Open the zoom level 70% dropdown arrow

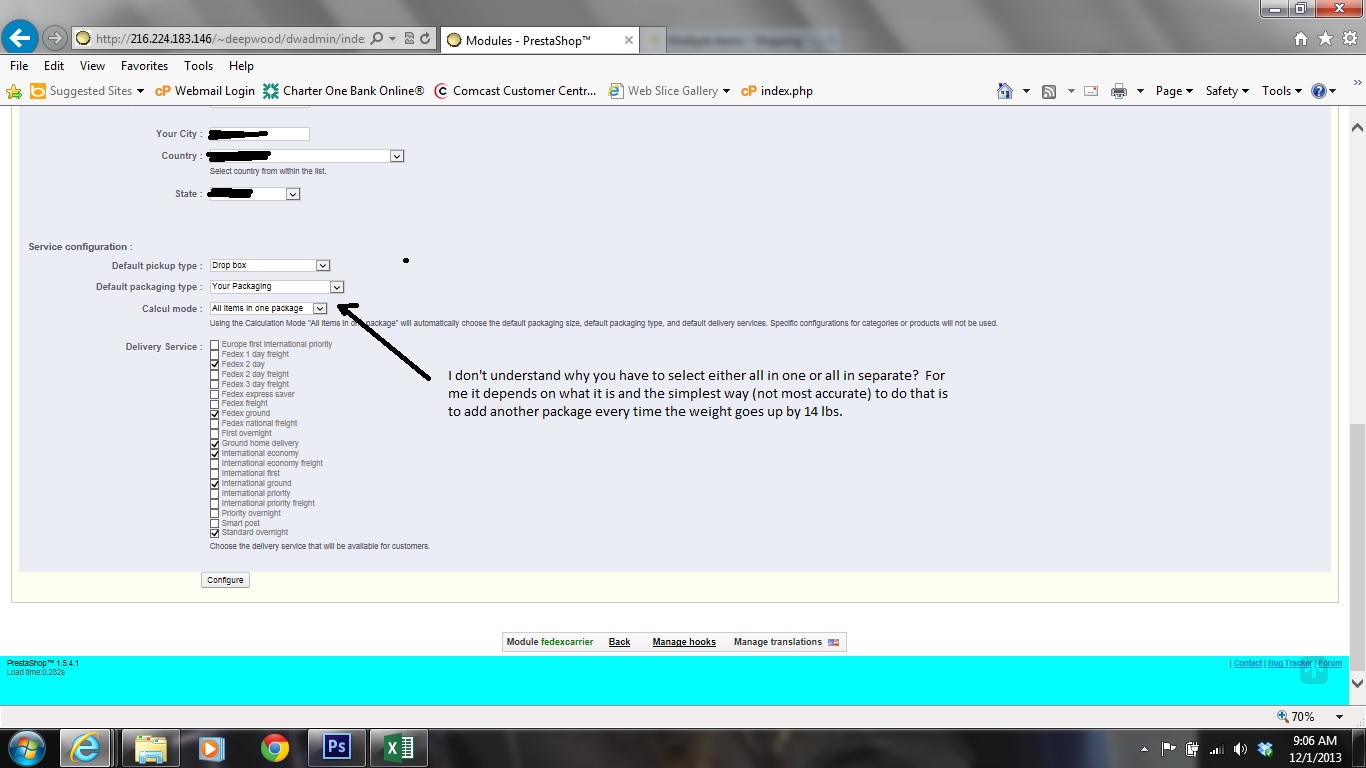1340,717
